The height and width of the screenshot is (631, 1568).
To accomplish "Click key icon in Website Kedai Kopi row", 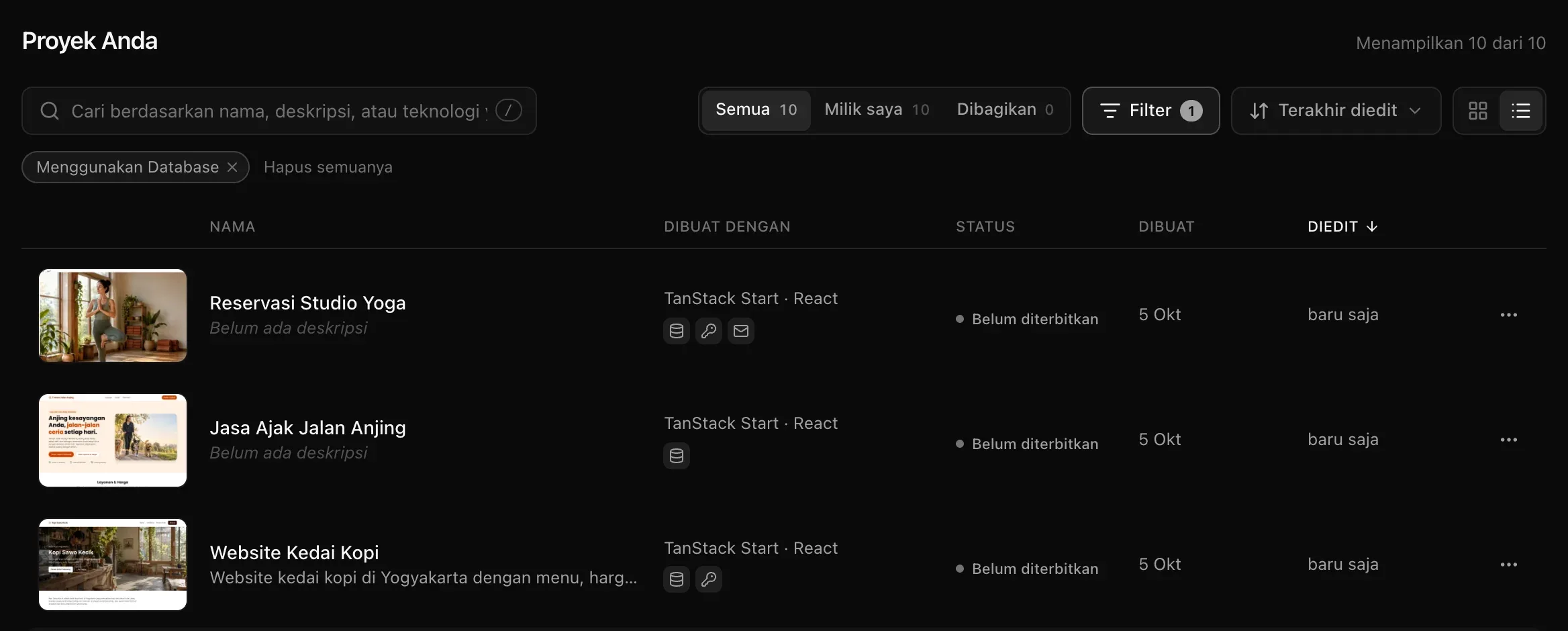I will [709, 579].
